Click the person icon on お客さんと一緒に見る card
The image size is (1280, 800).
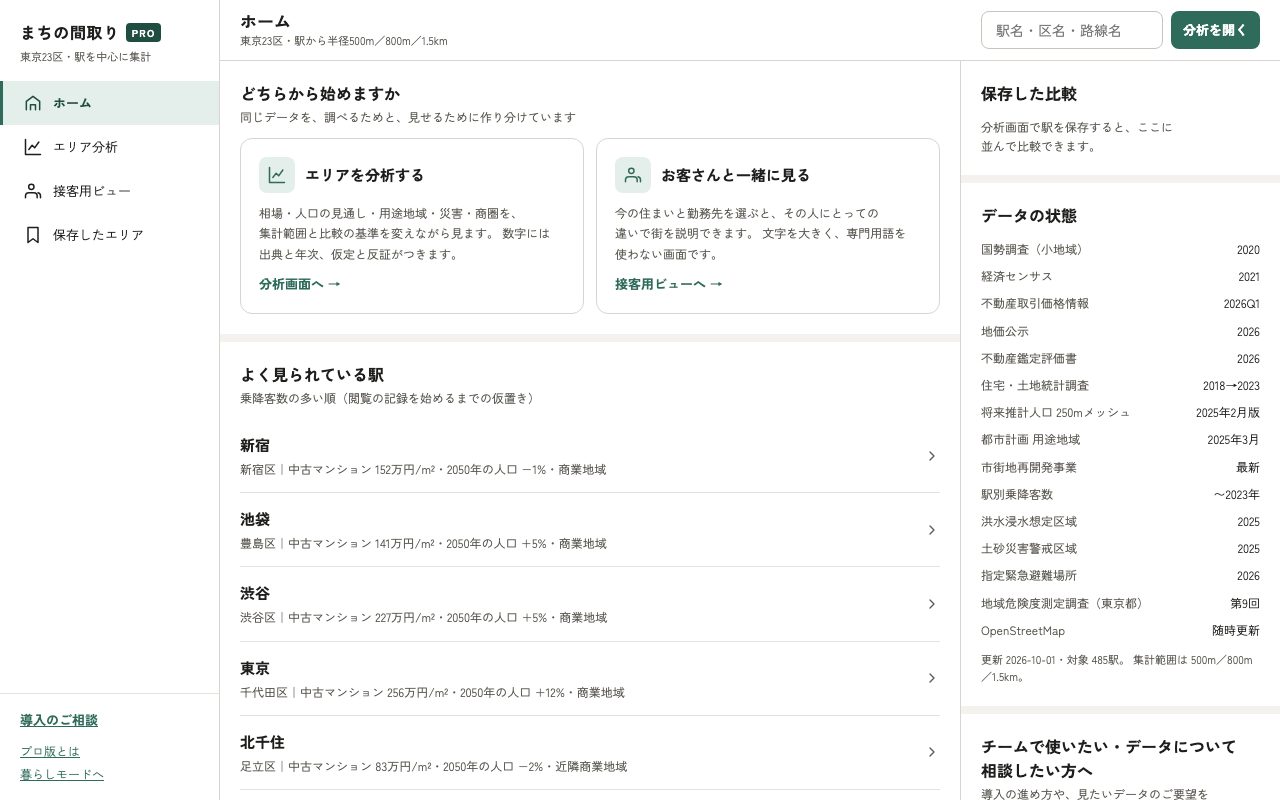tap(633, 175)
